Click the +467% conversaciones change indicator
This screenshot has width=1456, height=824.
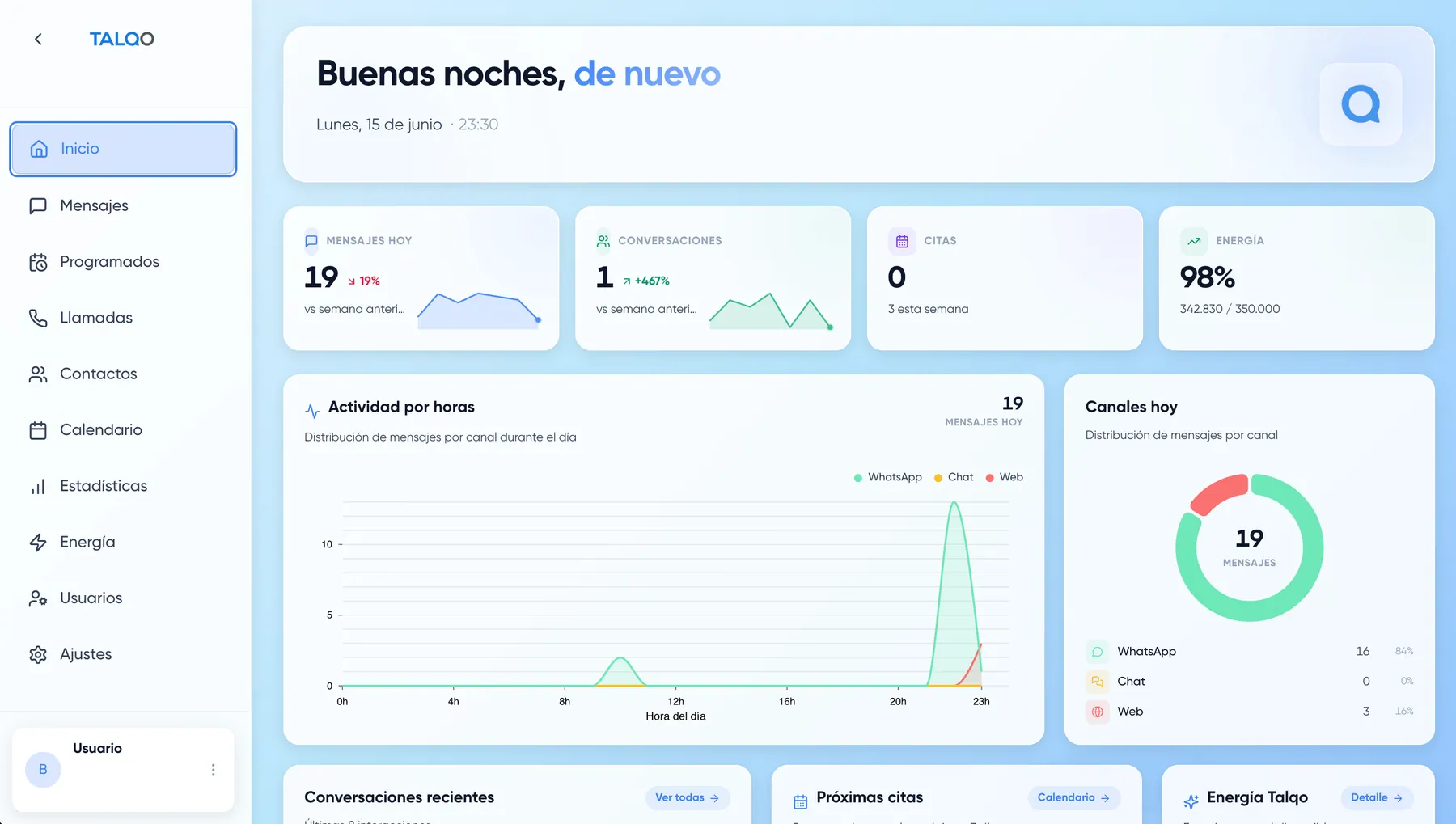pyautogui.click(x=646, y=281)
